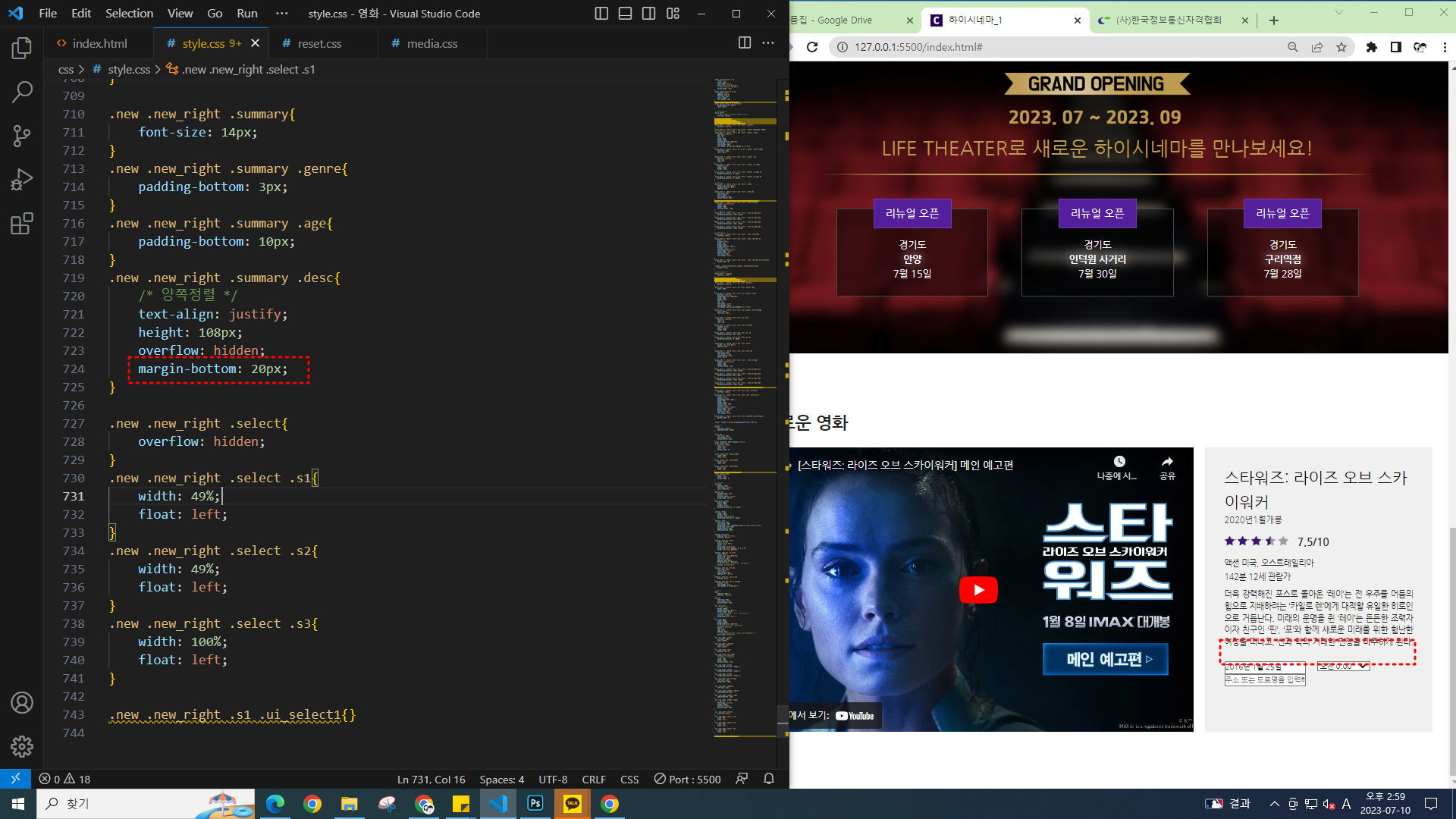Open the Explorer view in activity bar

pos(22,49)
